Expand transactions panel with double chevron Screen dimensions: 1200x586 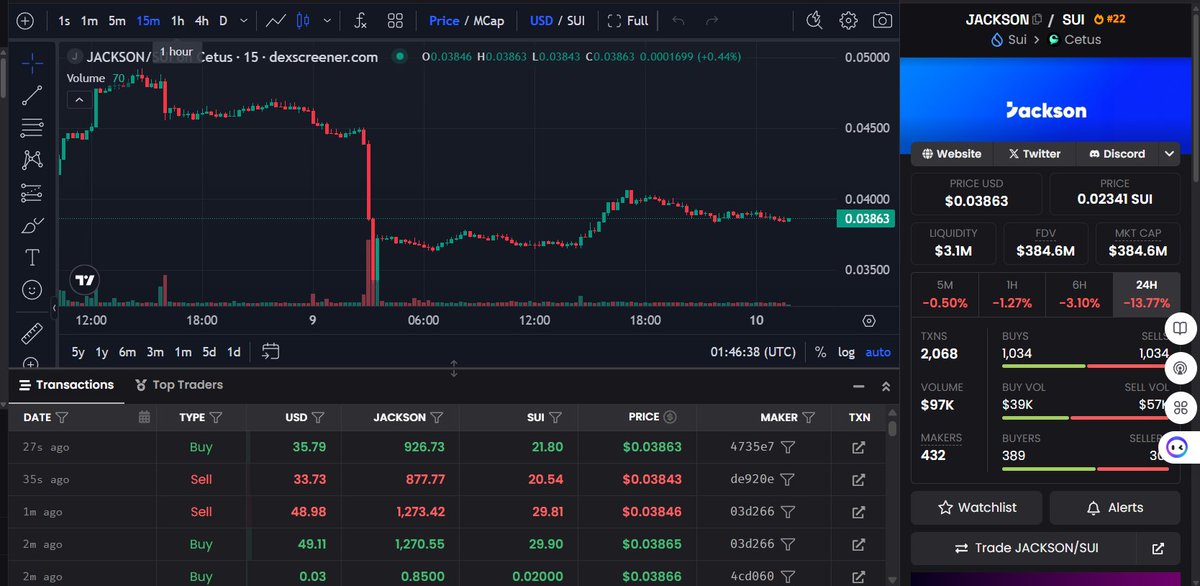pyautogui.click(x=886, y=386)
